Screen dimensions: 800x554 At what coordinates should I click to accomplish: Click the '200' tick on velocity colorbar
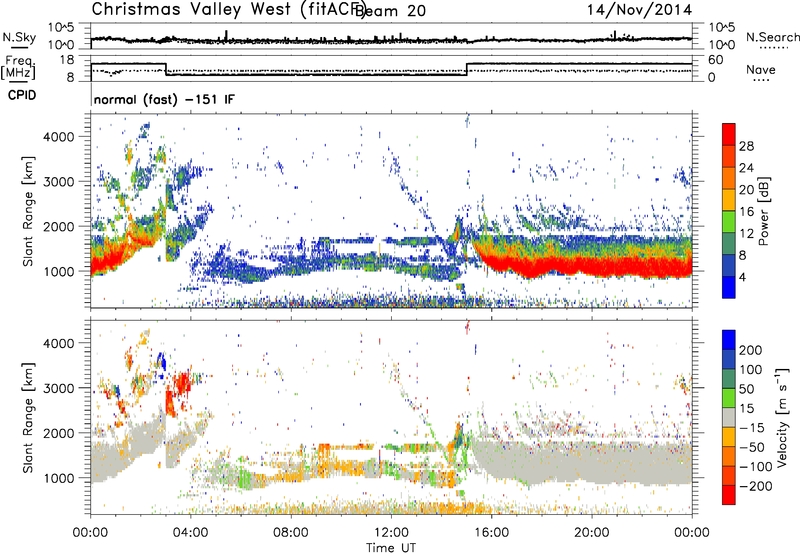tap(751, 350)
